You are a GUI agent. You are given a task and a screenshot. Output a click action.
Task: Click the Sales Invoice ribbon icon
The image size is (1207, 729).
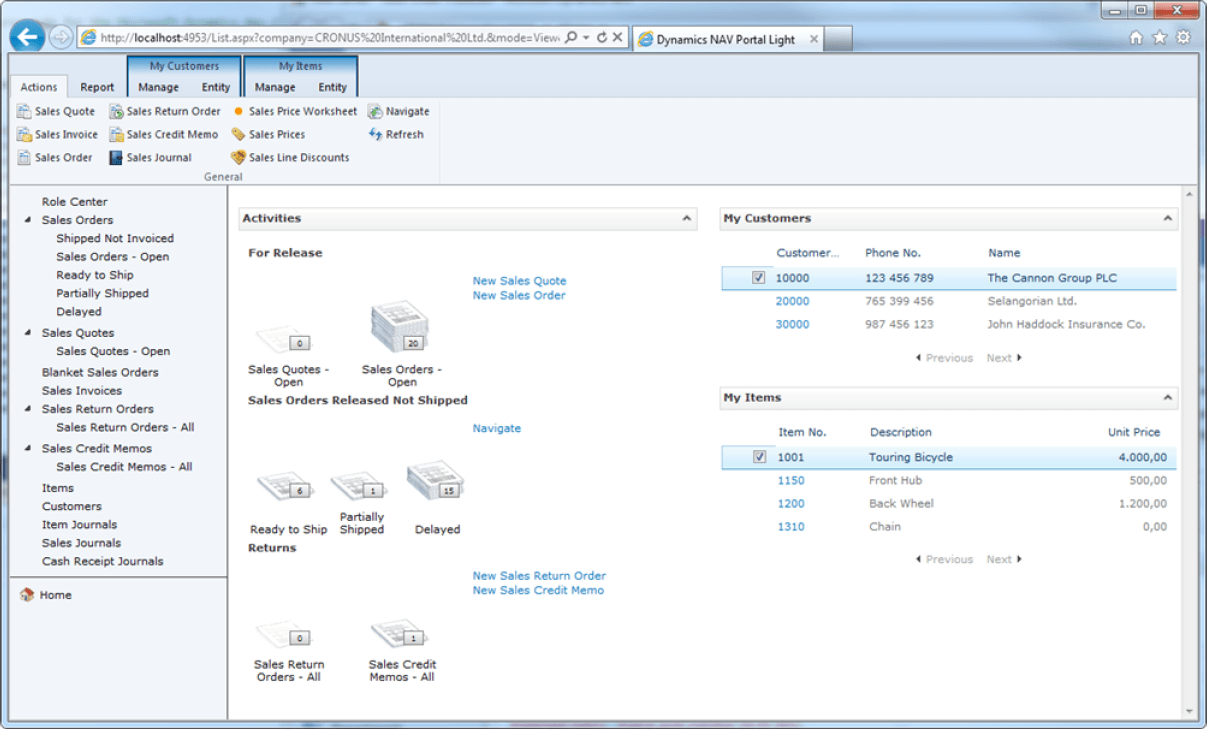(24, 135)
